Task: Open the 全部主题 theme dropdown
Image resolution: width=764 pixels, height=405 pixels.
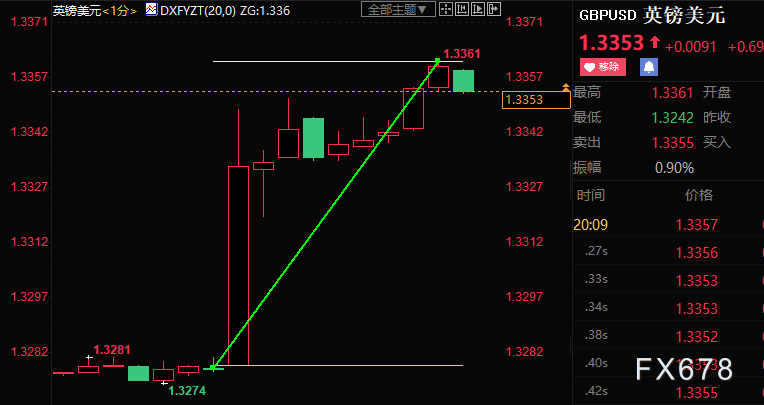Action: 398,9
